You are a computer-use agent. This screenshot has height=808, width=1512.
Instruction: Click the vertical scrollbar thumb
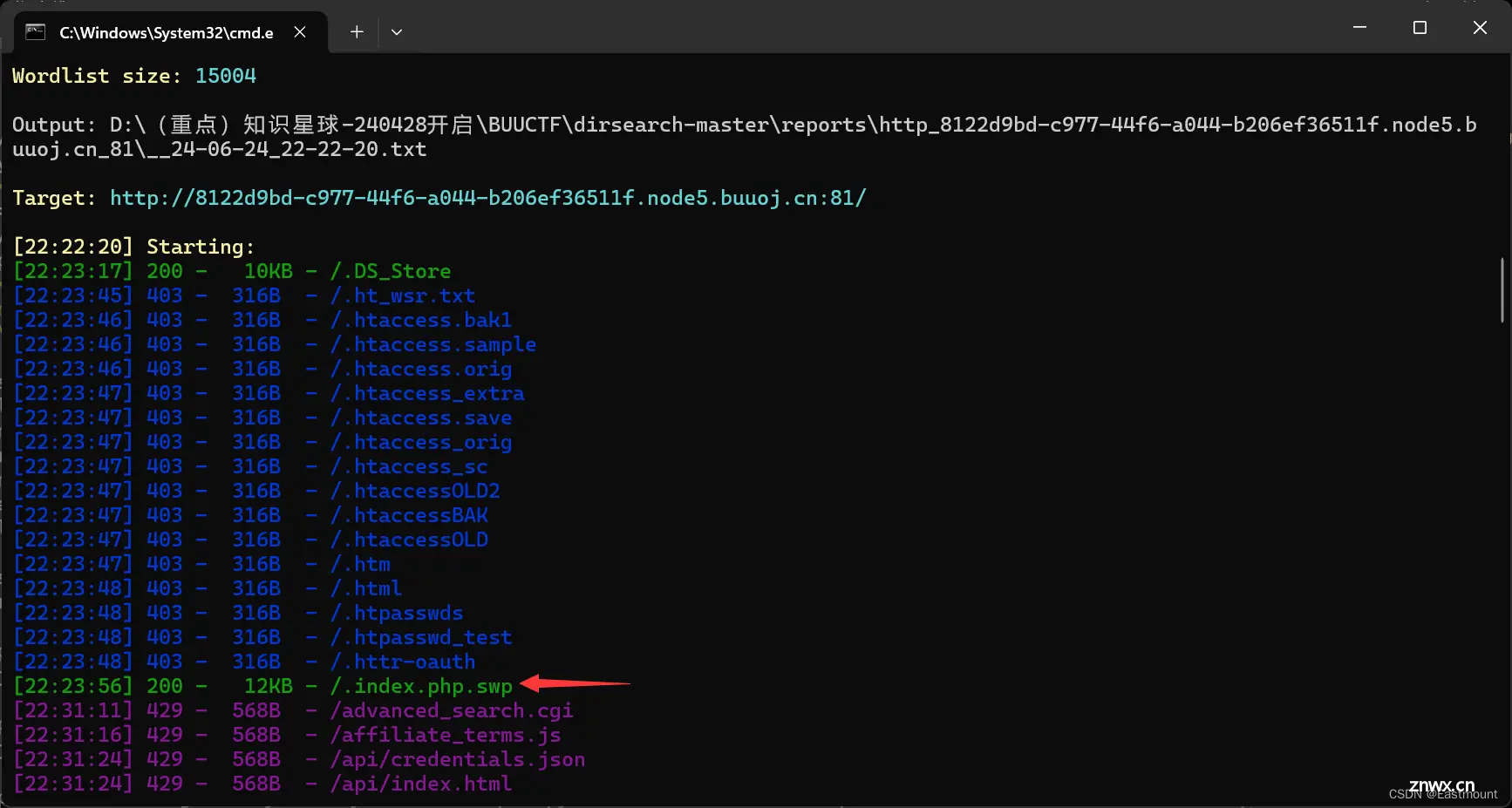tap(1502, 289)
